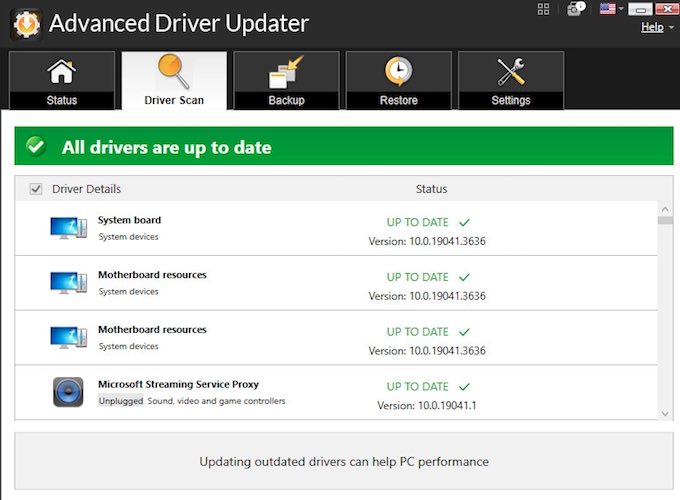
Task: Click the 'All drivers are up to date' banner text
Action: point(167,147)
